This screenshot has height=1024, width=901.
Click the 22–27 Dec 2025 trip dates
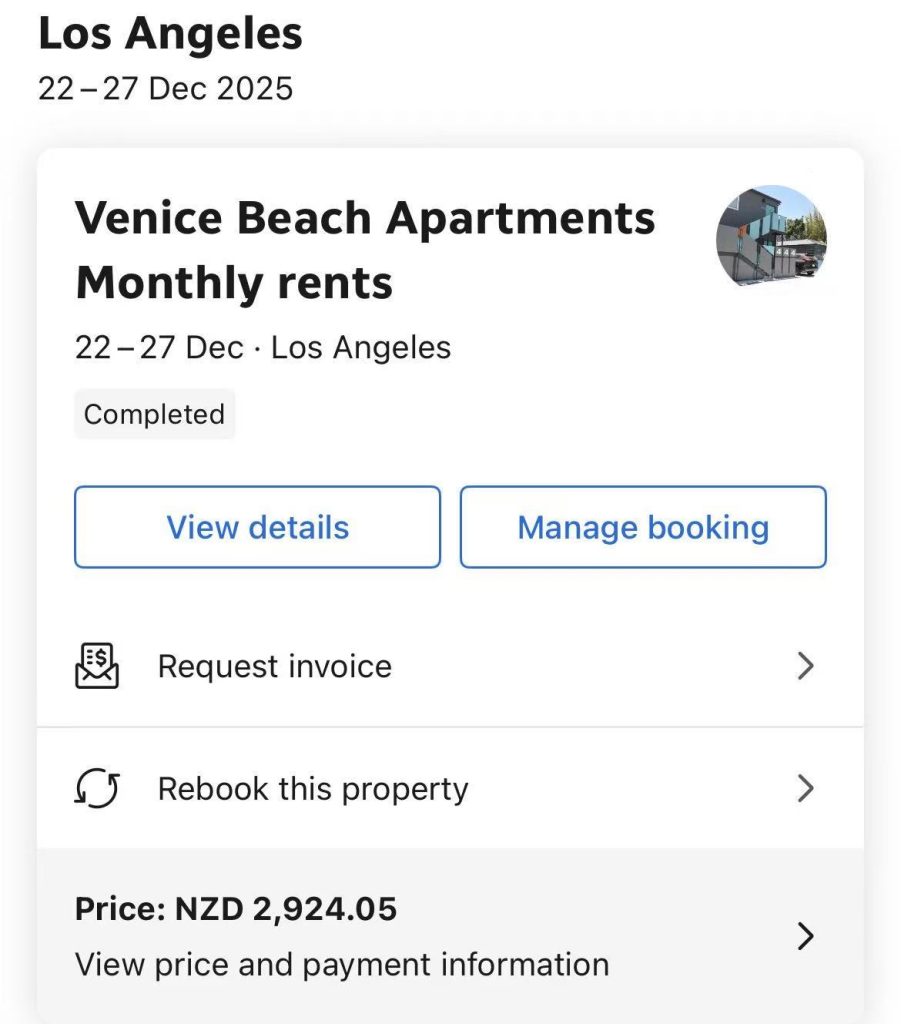(x=166, y=88)
